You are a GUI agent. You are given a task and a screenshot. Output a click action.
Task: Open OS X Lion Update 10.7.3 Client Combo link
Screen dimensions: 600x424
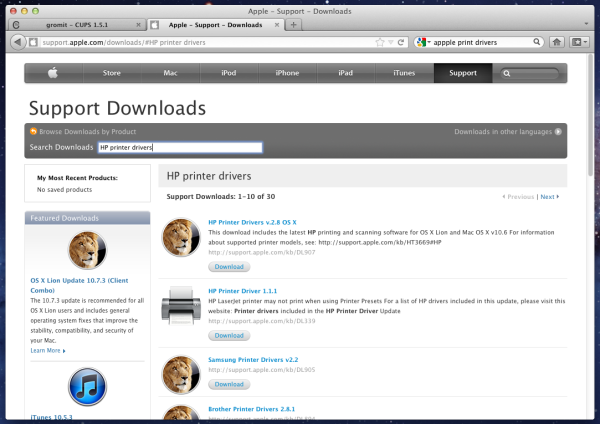pos(79,285)
